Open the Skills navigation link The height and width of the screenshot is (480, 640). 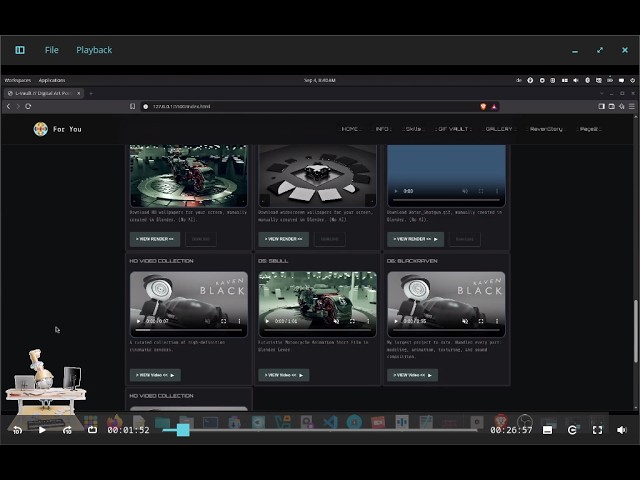click(413, 129)
